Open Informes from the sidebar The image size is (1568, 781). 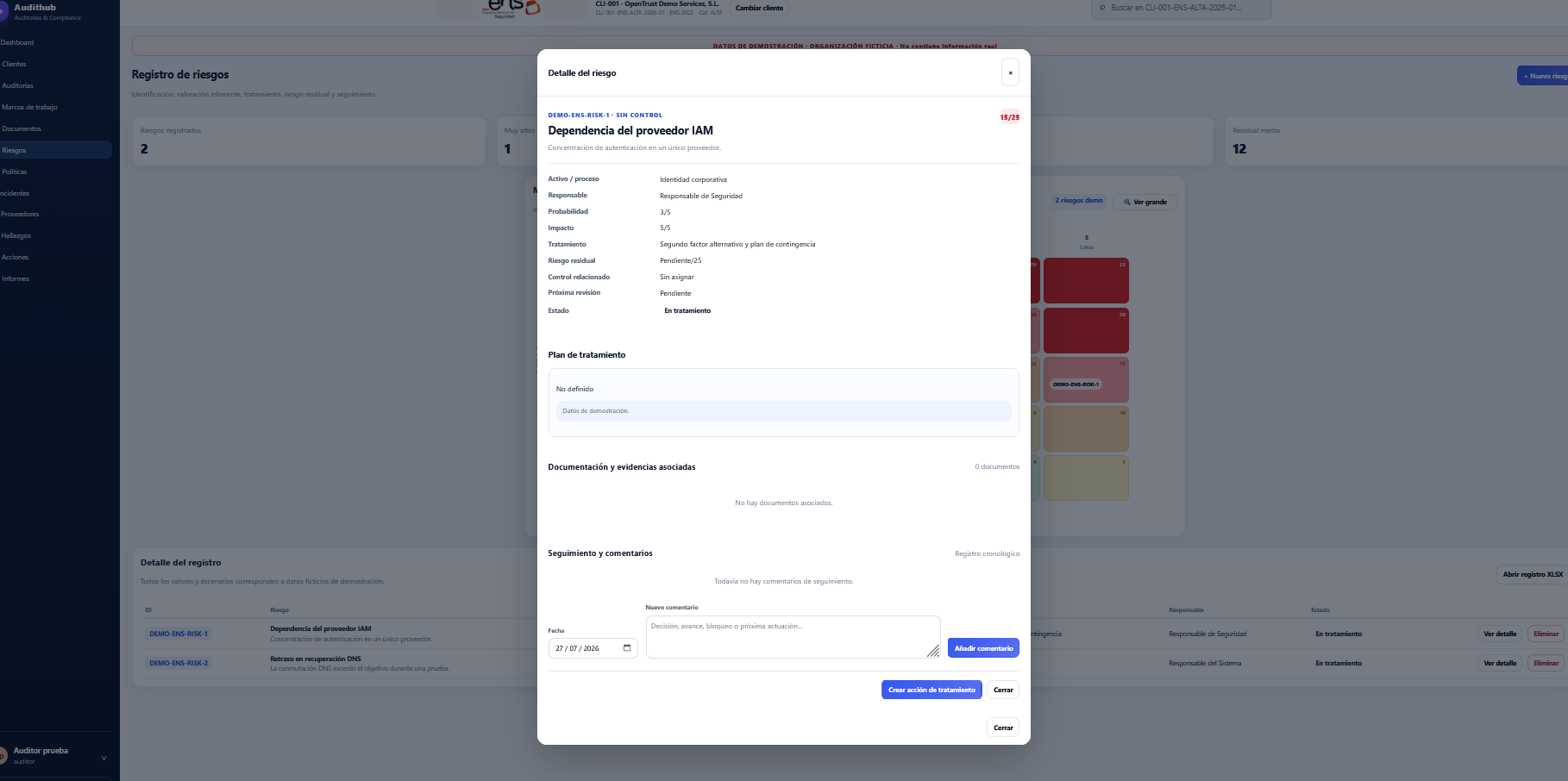[16, 278]
